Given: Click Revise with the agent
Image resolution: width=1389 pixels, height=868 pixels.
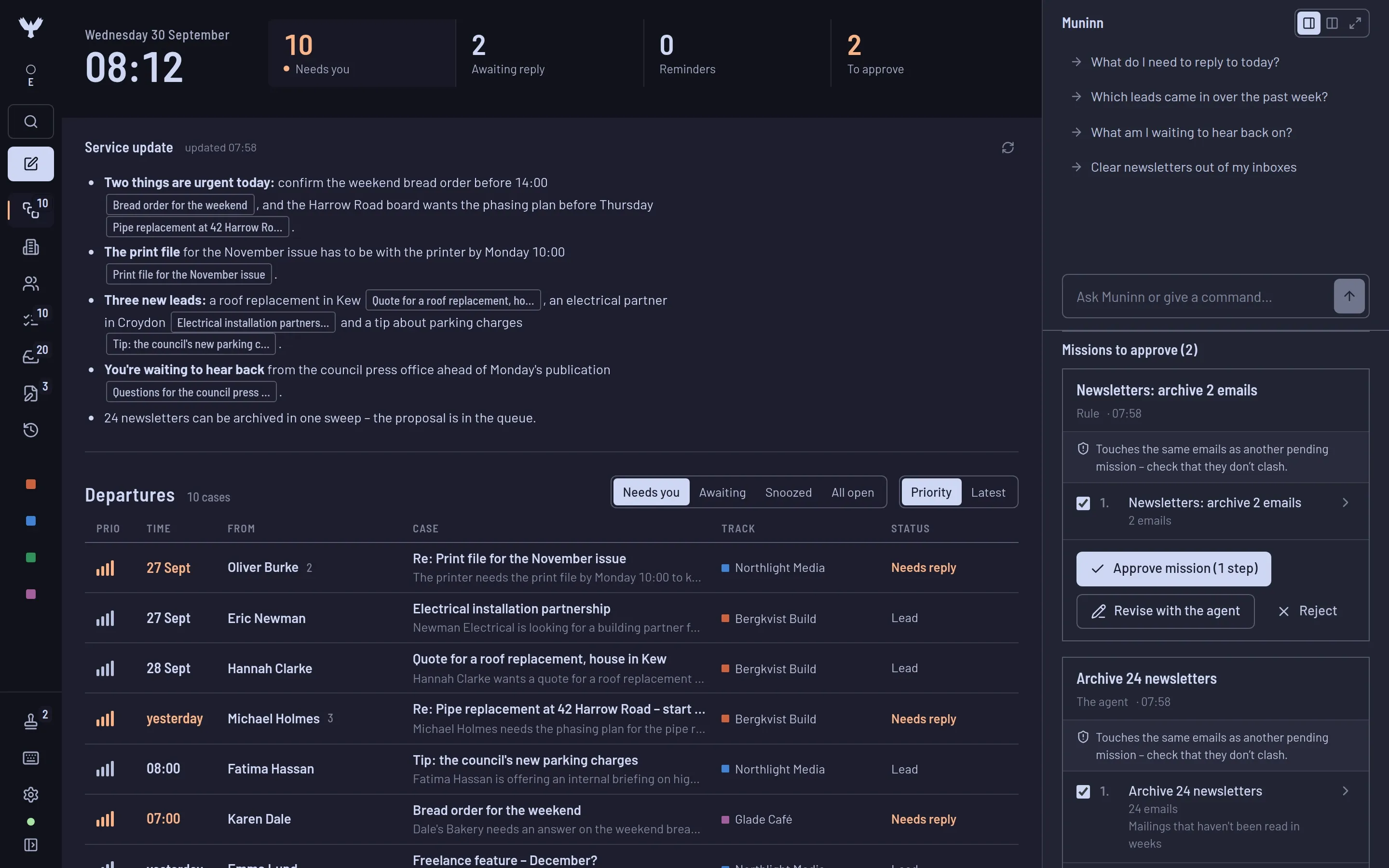Looking at the screenshot, I should point(1165,611).
